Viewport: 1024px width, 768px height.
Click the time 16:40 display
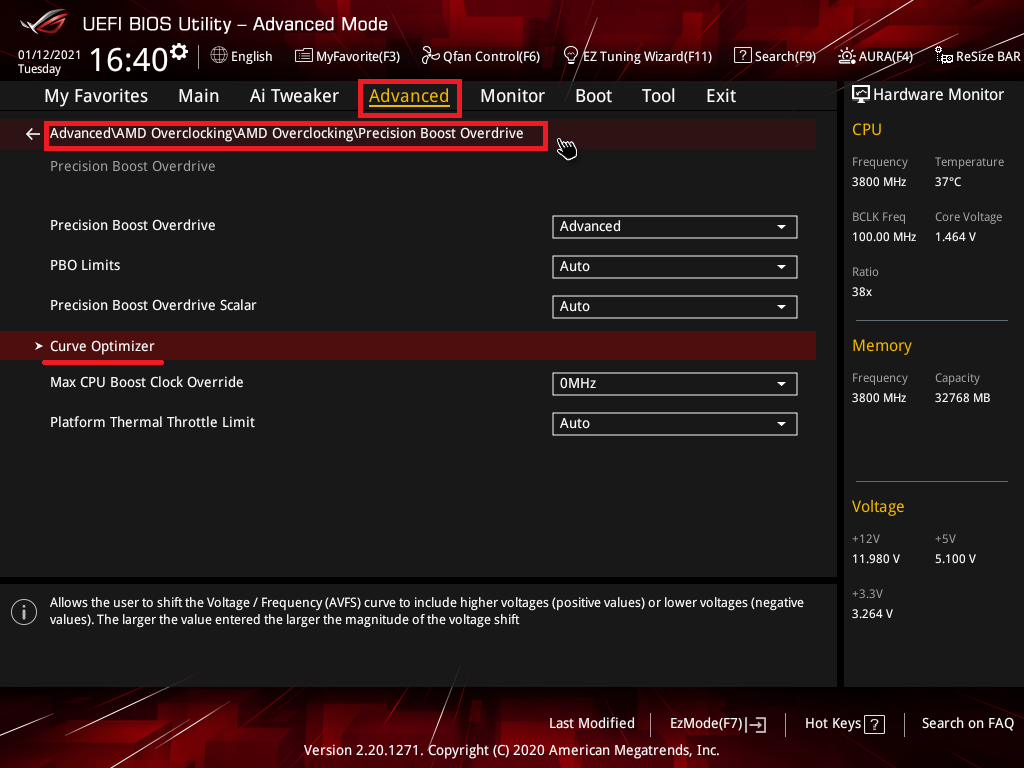pos(129,59)
